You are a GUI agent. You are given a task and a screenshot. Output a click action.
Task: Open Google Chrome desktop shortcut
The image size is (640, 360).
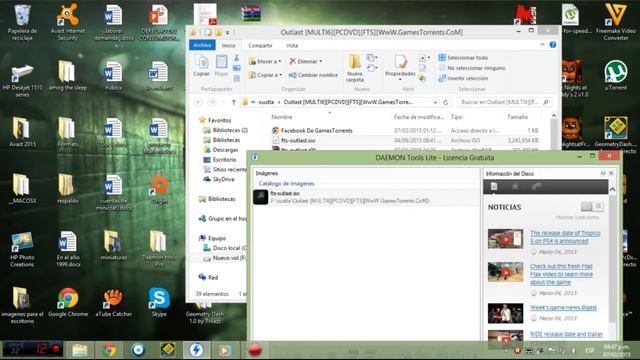[x=68, y=302]
